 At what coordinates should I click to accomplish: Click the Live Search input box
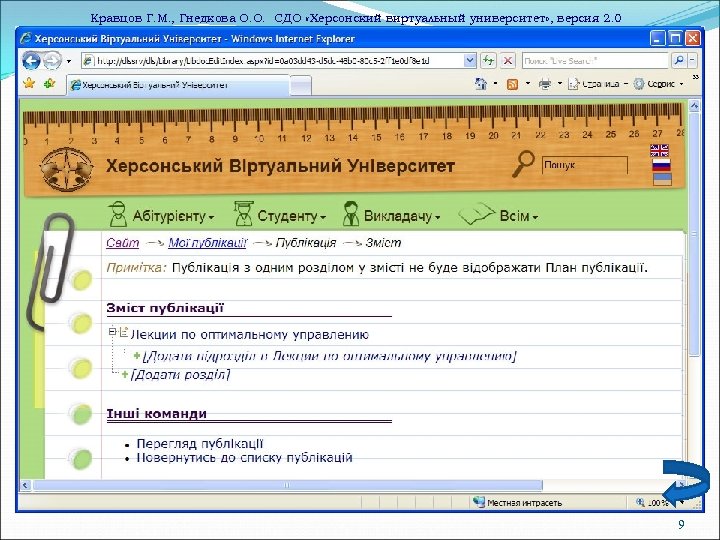coord(595,61)
